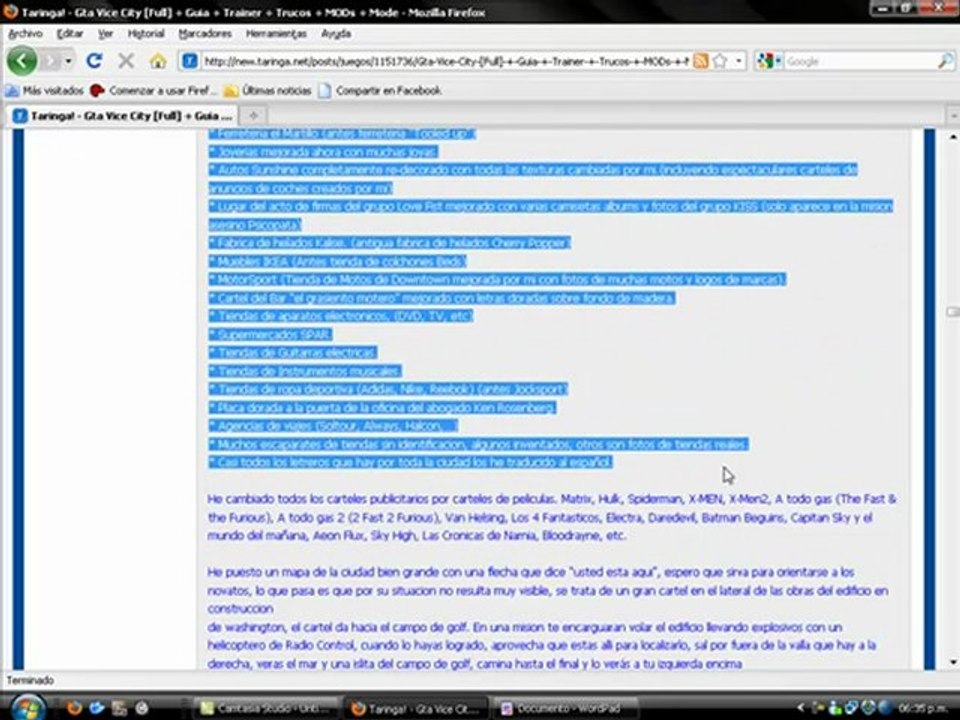Image resolution: width=960 pixels, height=720 pixels.
Task: Open the Google search engine selector
Action: (x=769, y=61)
